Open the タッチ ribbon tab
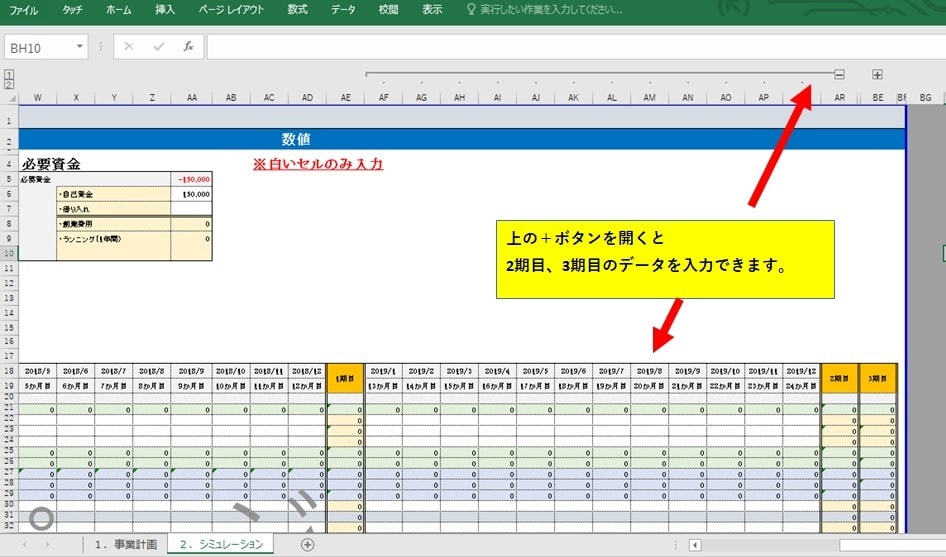The width and height of the screenshot is (946, 557). pos(72,10)
